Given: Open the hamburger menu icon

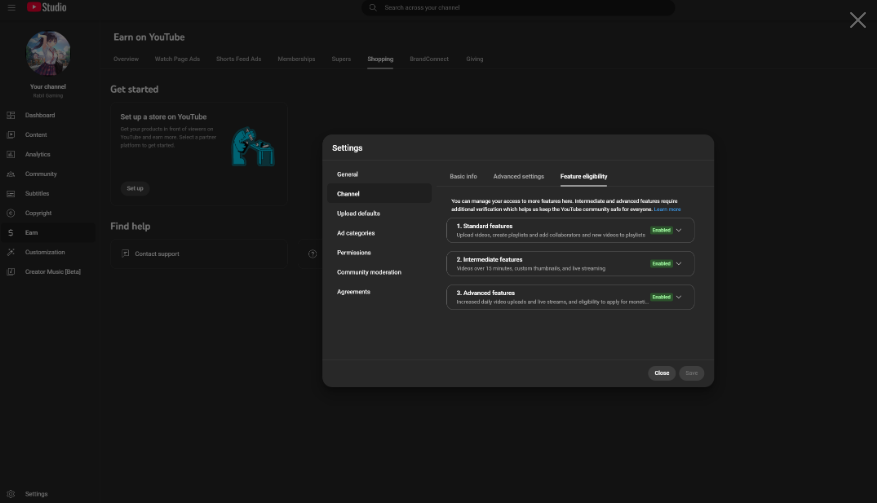Looking at the screenshot, I should (x=11, y=7).
